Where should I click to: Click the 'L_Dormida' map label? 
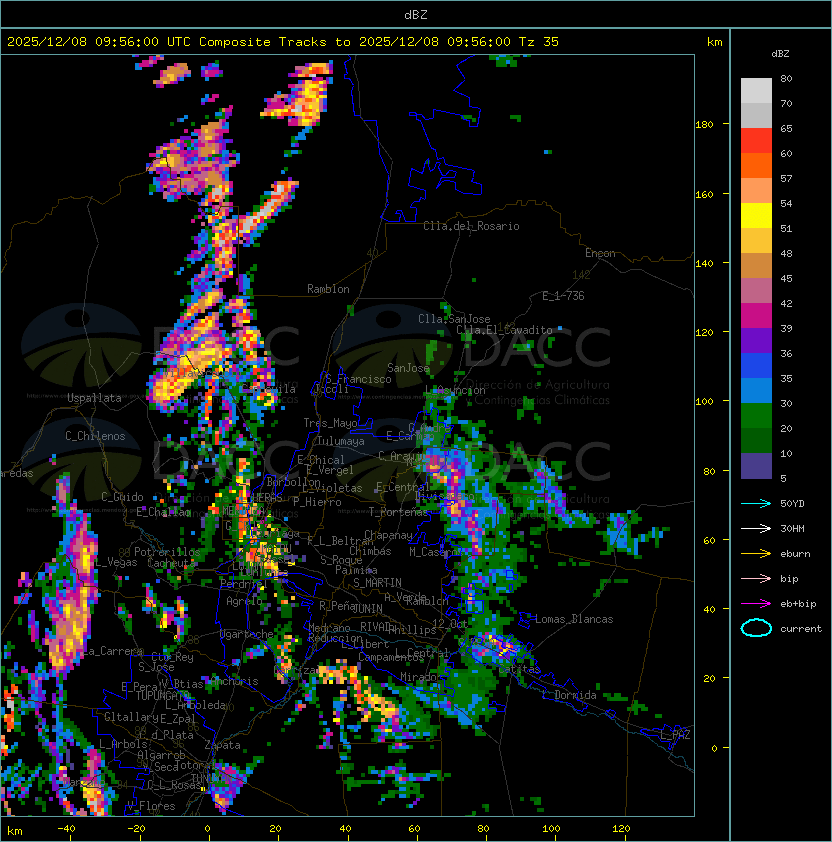(569, 695)
